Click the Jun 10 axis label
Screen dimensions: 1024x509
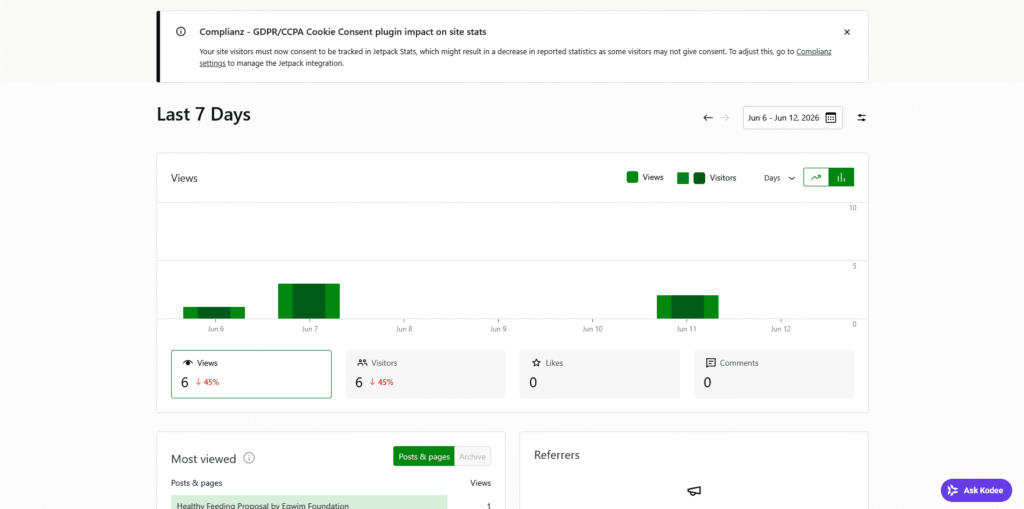pyautogui.click(x=592, y=329)
